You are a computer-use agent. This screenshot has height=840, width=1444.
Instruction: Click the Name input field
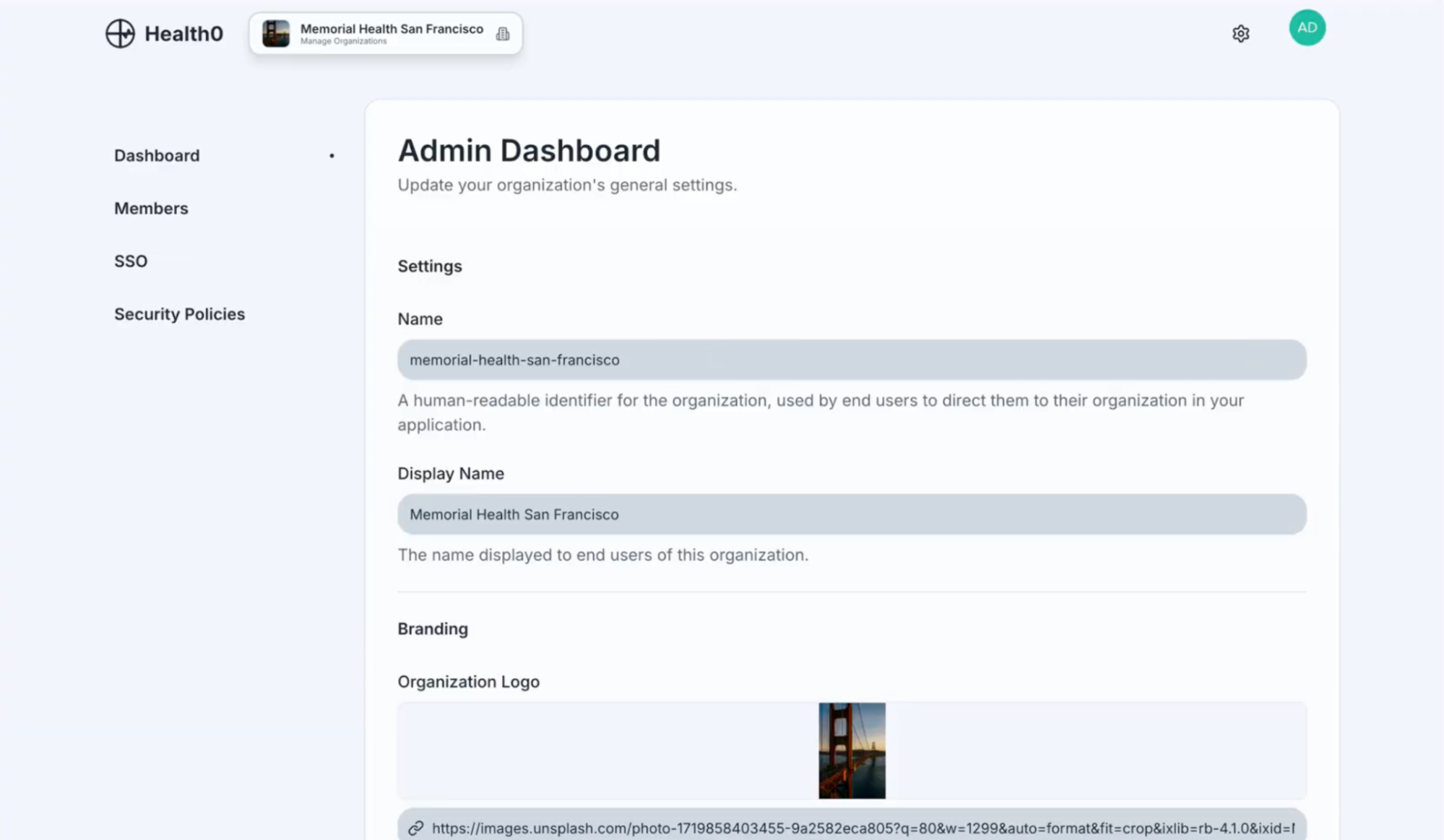[851, 359]
